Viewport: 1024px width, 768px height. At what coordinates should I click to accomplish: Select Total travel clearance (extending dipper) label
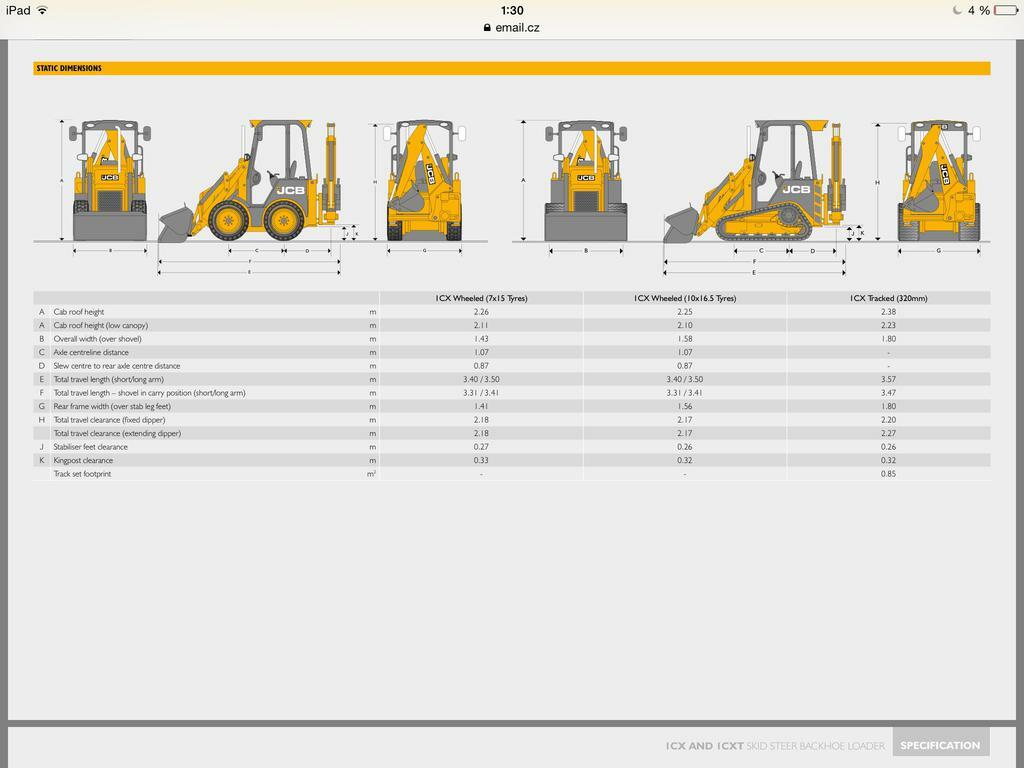click(117, 434)
